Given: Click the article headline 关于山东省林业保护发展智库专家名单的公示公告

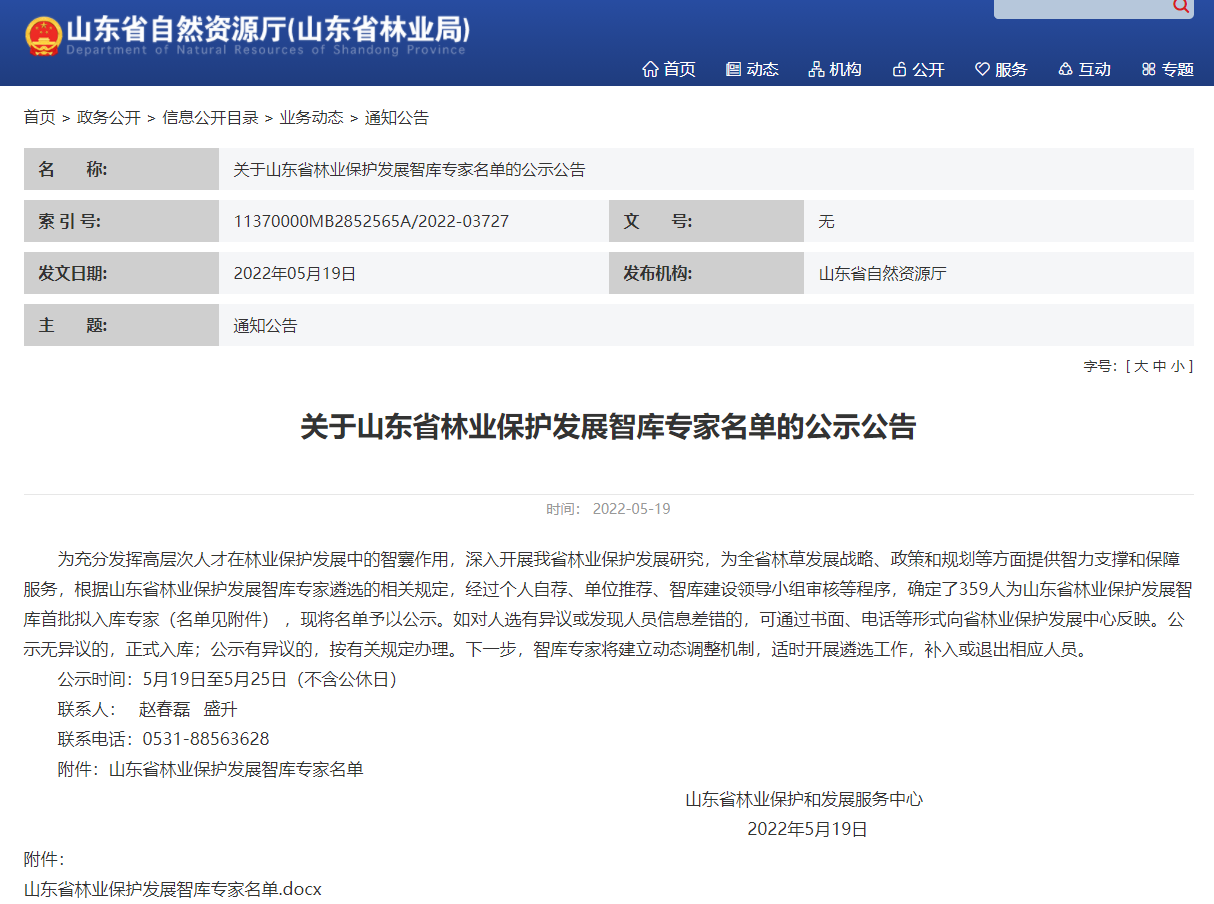Looking at the screenshot, I should 608,427.
